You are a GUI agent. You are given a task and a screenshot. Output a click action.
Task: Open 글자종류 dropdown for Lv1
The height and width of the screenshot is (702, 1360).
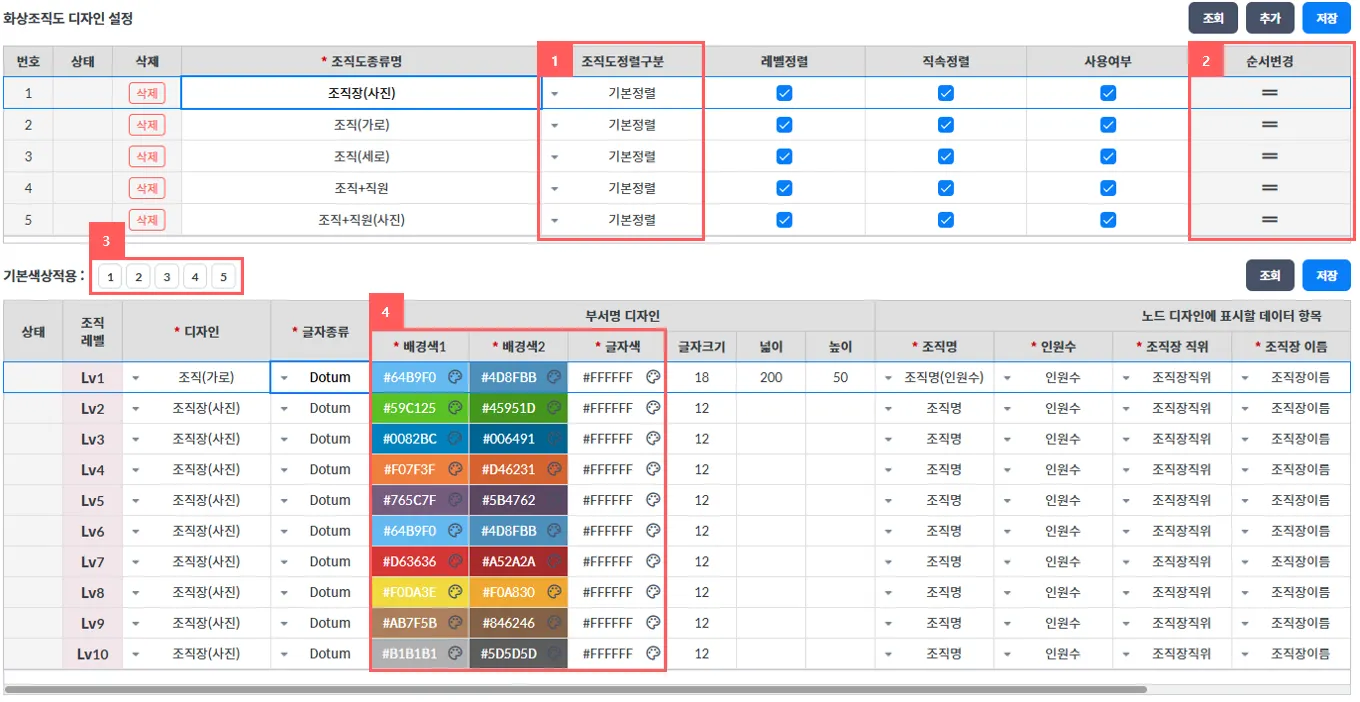pyautogui.click(x=284, y=378)
